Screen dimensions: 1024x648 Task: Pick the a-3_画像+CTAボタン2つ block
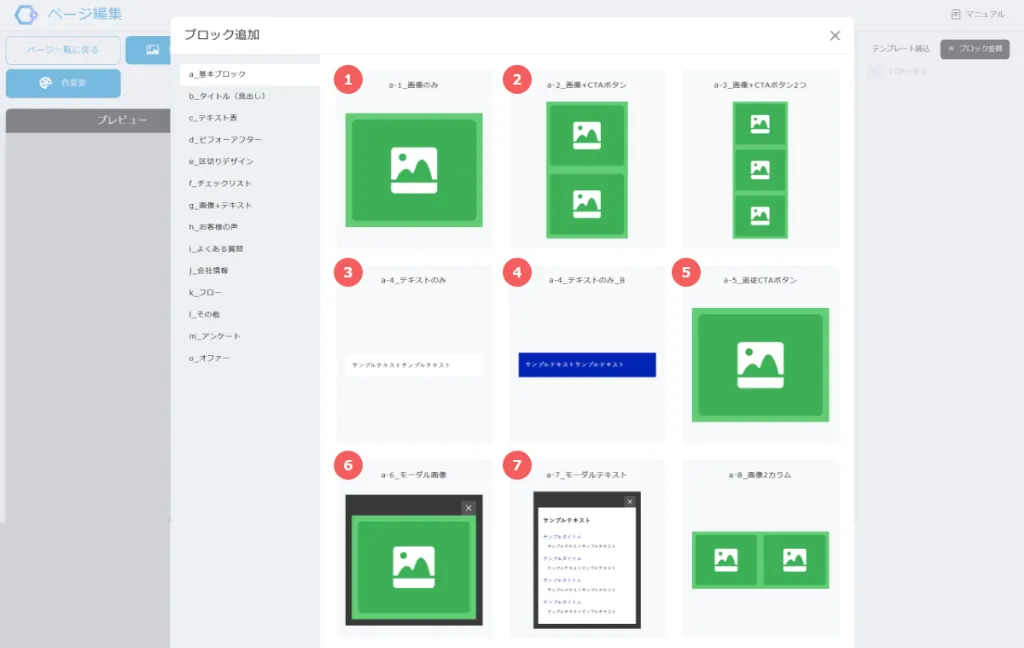[x=760, y=170]
